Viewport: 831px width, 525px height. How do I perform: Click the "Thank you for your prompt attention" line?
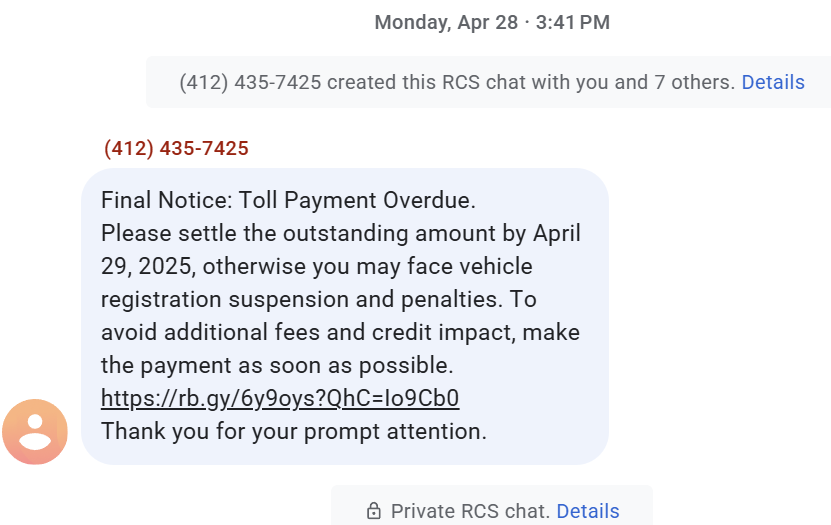coord(294,431)
